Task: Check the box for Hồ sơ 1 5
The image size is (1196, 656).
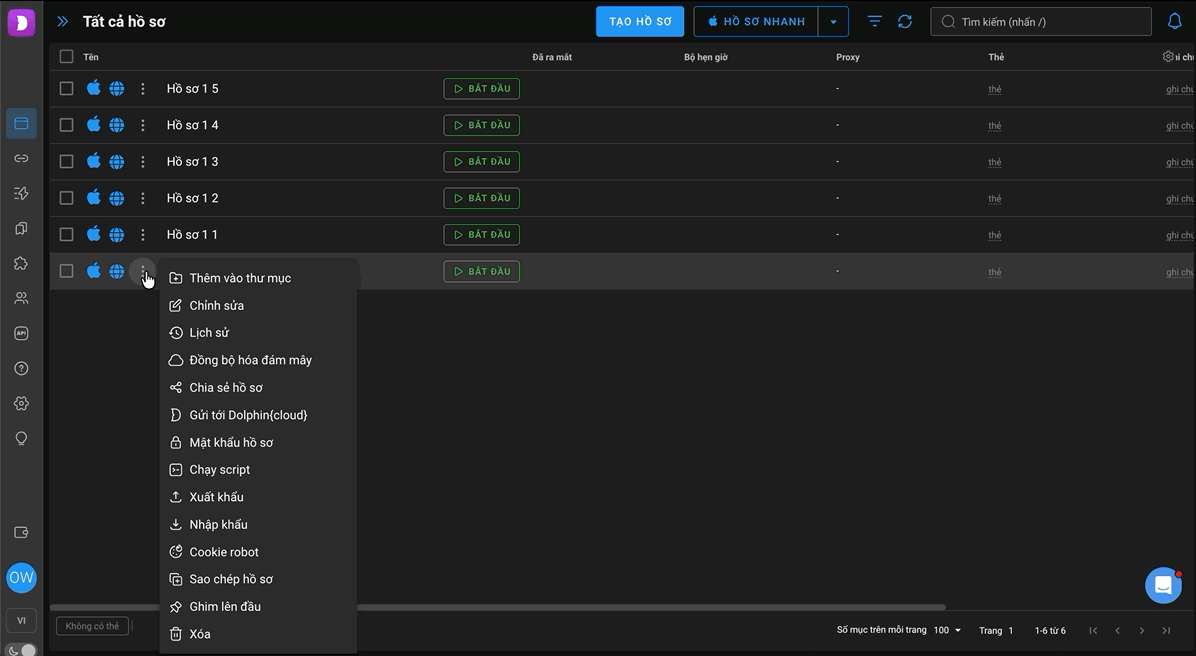Action: [x=66, y=88]
